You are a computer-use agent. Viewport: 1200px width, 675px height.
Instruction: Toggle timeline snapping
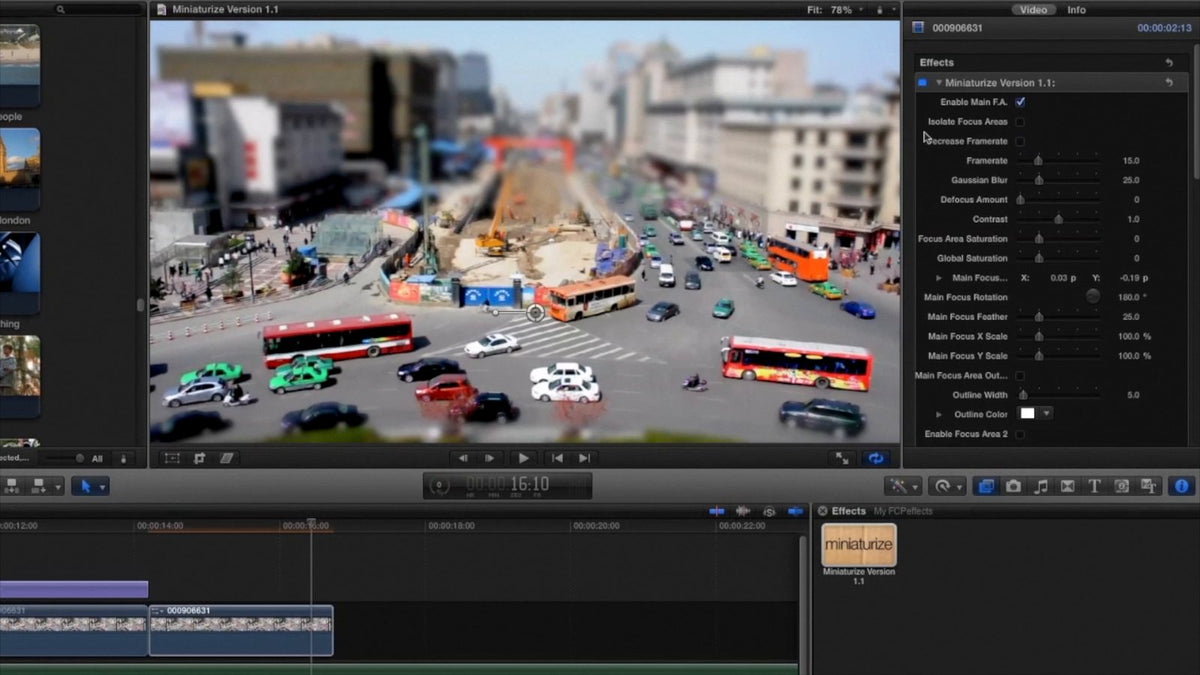795,511
